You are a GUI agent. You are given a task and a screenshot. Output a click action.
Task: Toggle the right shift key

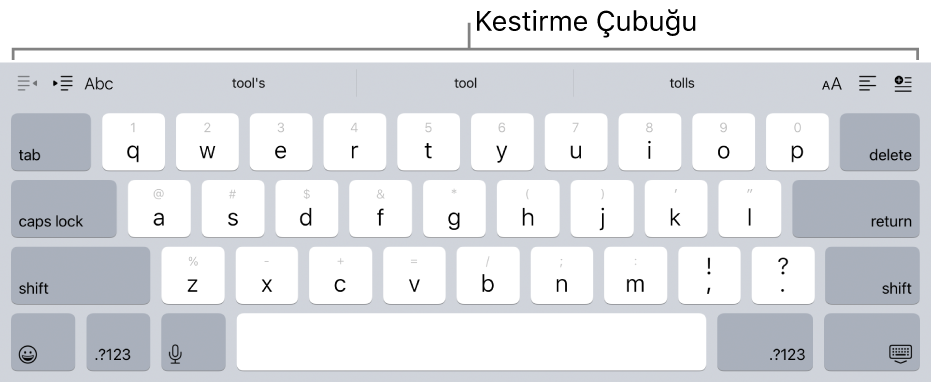(x=873, y=276)
